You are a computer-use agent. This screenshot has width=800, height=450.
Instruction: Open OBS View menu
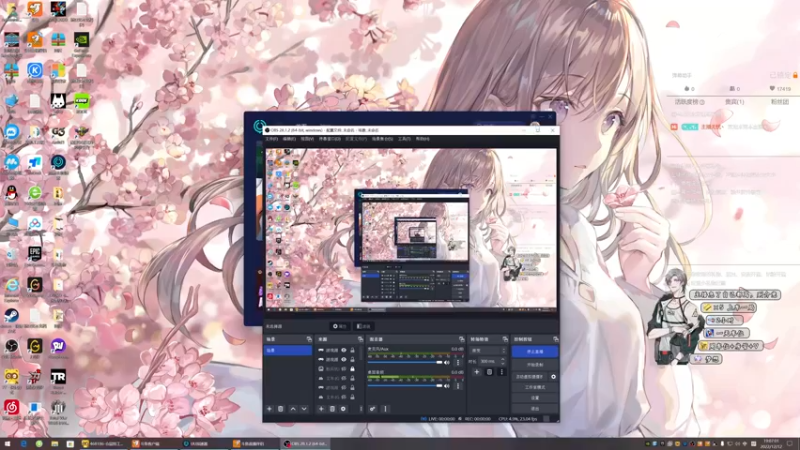click(307, 139)
